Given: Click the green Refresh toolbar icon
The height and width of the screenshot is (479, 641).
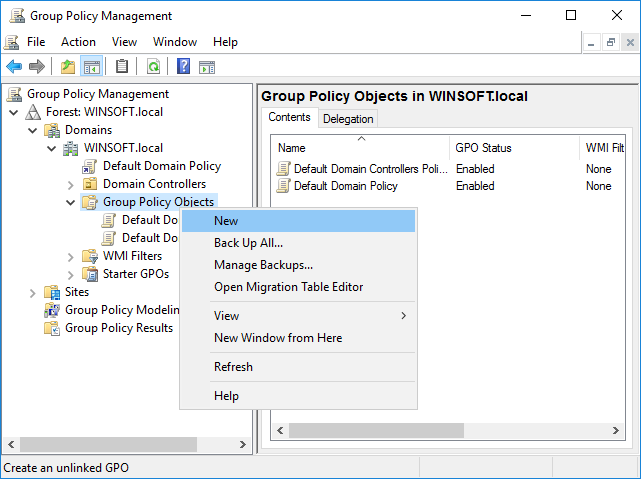Looking at the screenshot, I should pyautogui.click(x=153, y=66).
